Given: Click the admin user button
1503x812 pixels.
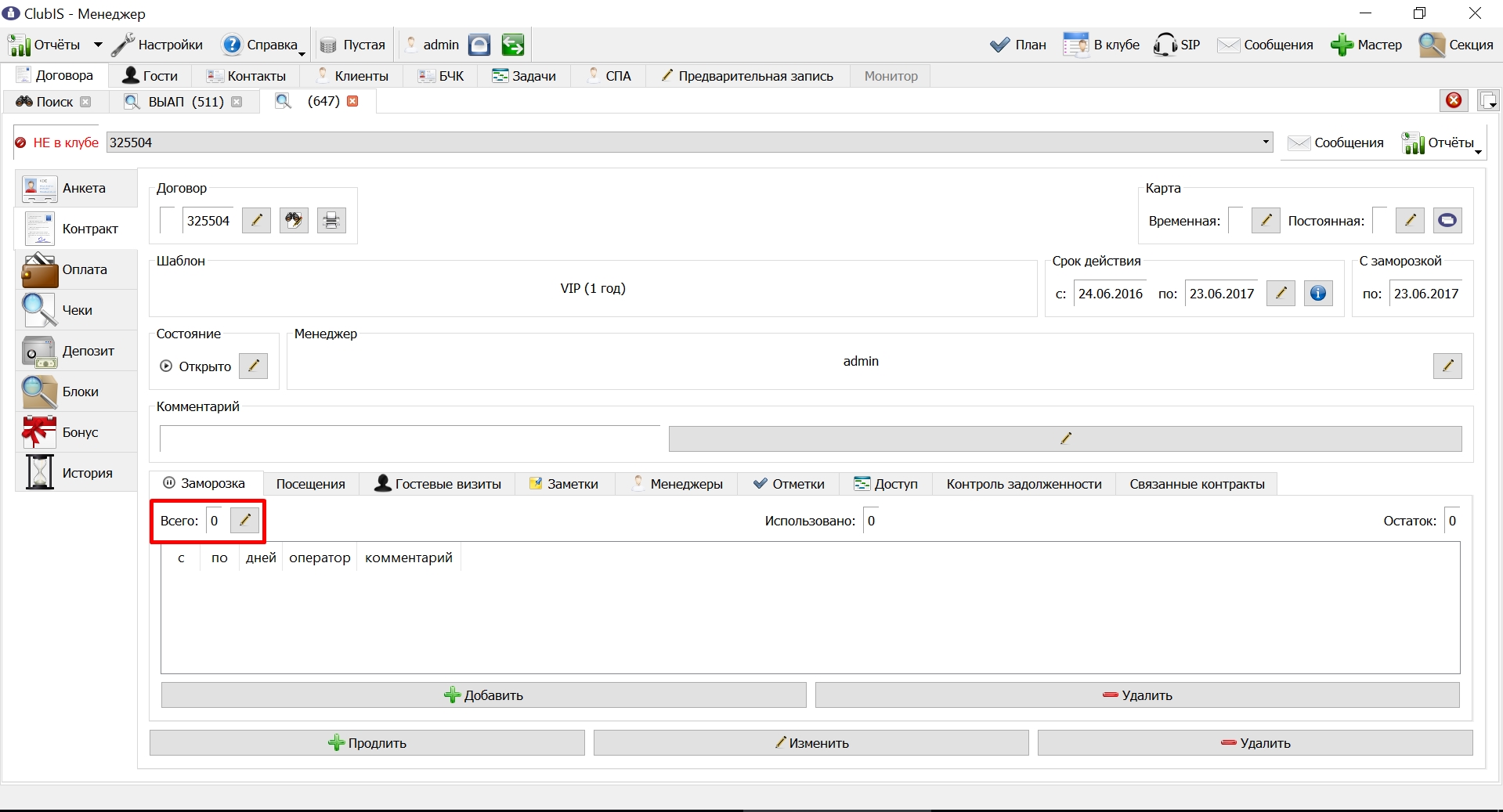Looking at the screenshot, I should pos(432,45).
